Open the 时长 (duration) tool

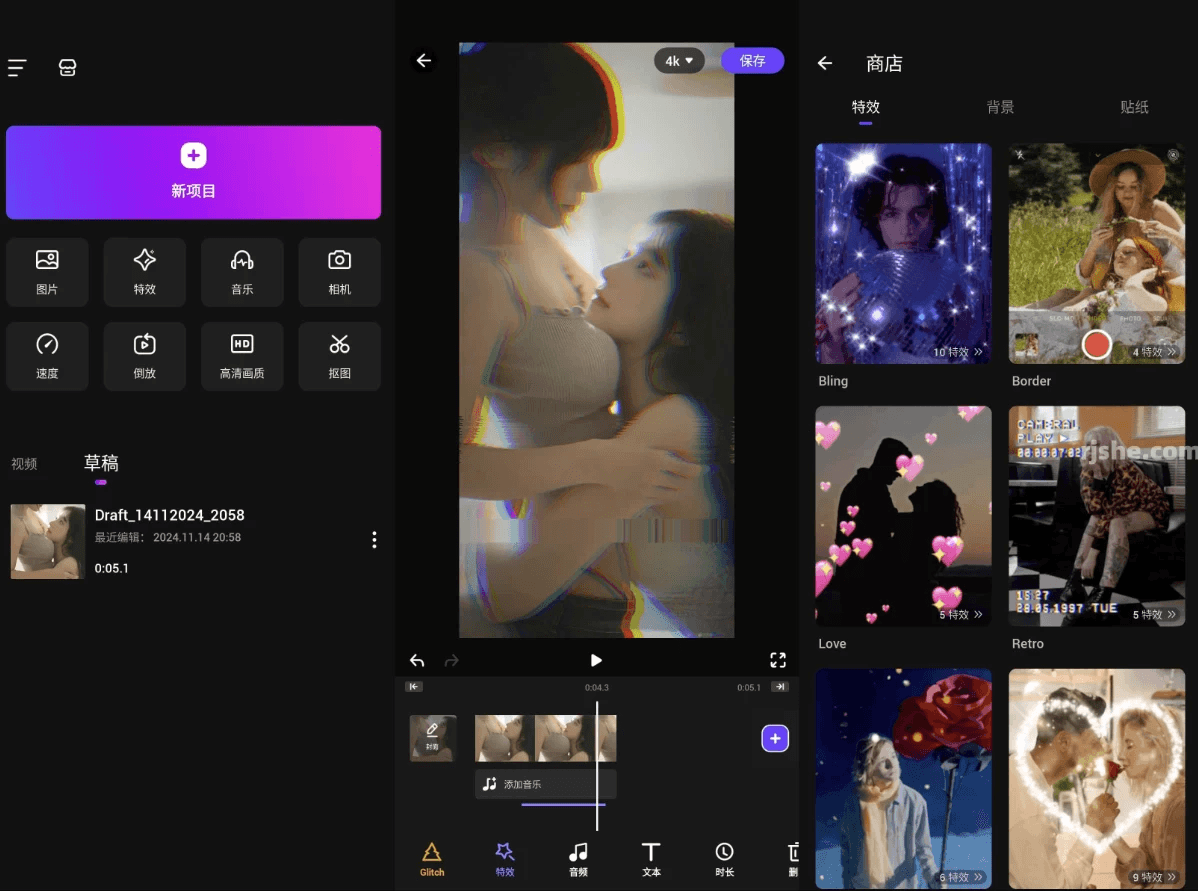click(x=724, y=858)
